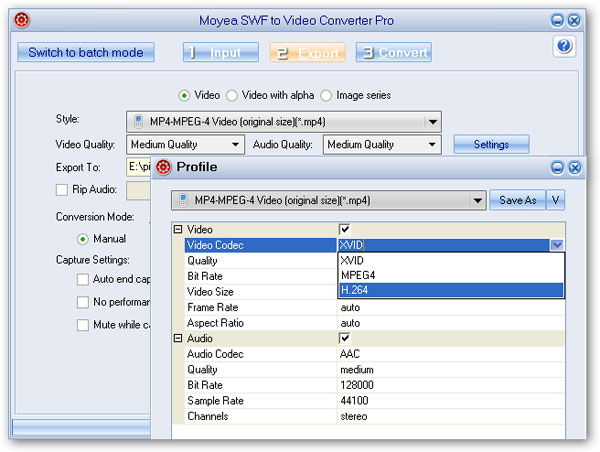The width and height of the screenshot is (600, 452).
Task: Click device icon in Style combo box
Action: (138, 122)
